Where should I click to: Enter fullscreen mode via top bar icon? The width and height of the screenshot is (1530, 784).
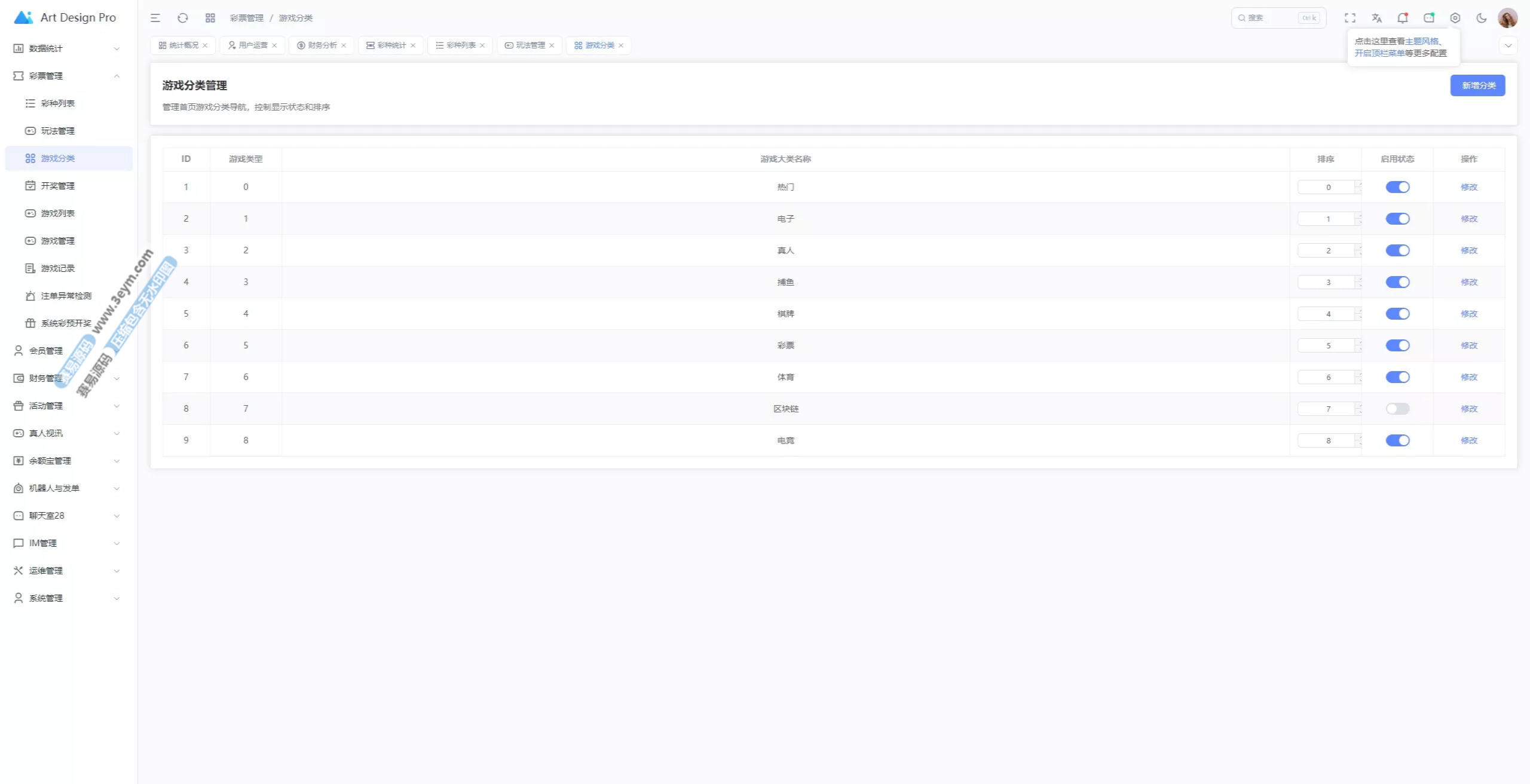pyautogui.click(x=1350, y=18)
